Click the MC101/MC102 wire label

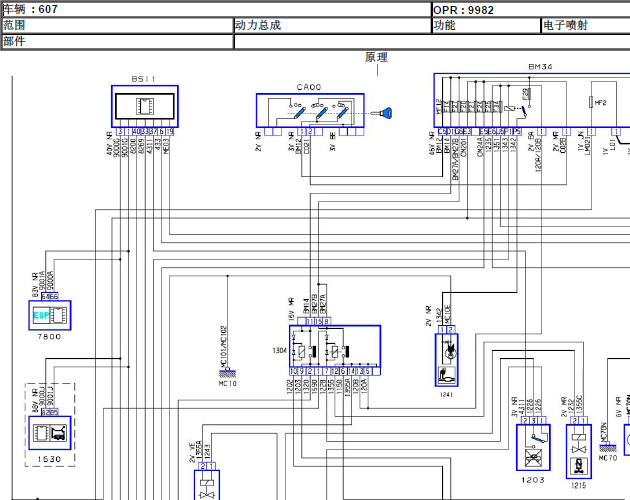[x=223, y=346]
